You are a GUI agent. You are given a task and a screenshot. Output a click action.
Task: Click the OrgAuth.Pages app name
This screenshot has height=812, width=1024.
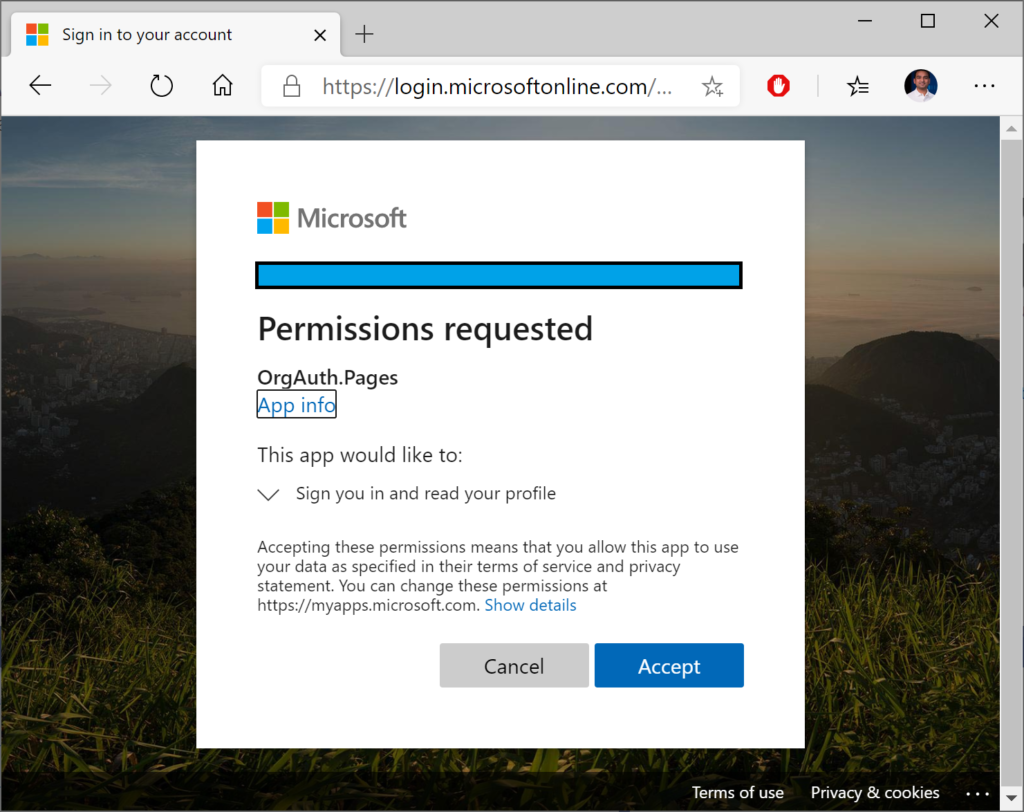327,378
